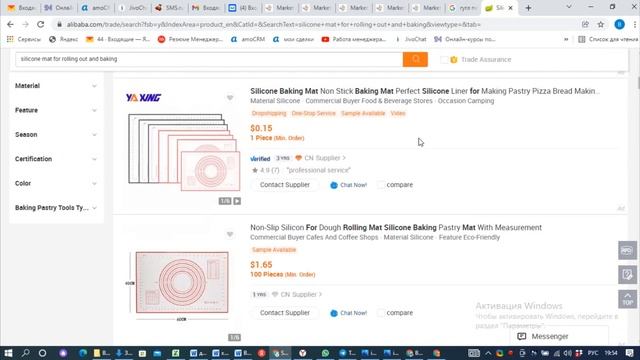Play the product video on first listing

click(x=237, y=201)
